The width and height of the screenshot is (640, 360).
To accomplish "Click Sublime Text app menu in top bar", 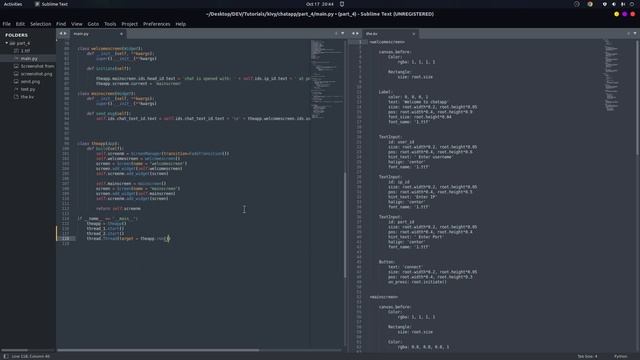I will click(51, 4).
